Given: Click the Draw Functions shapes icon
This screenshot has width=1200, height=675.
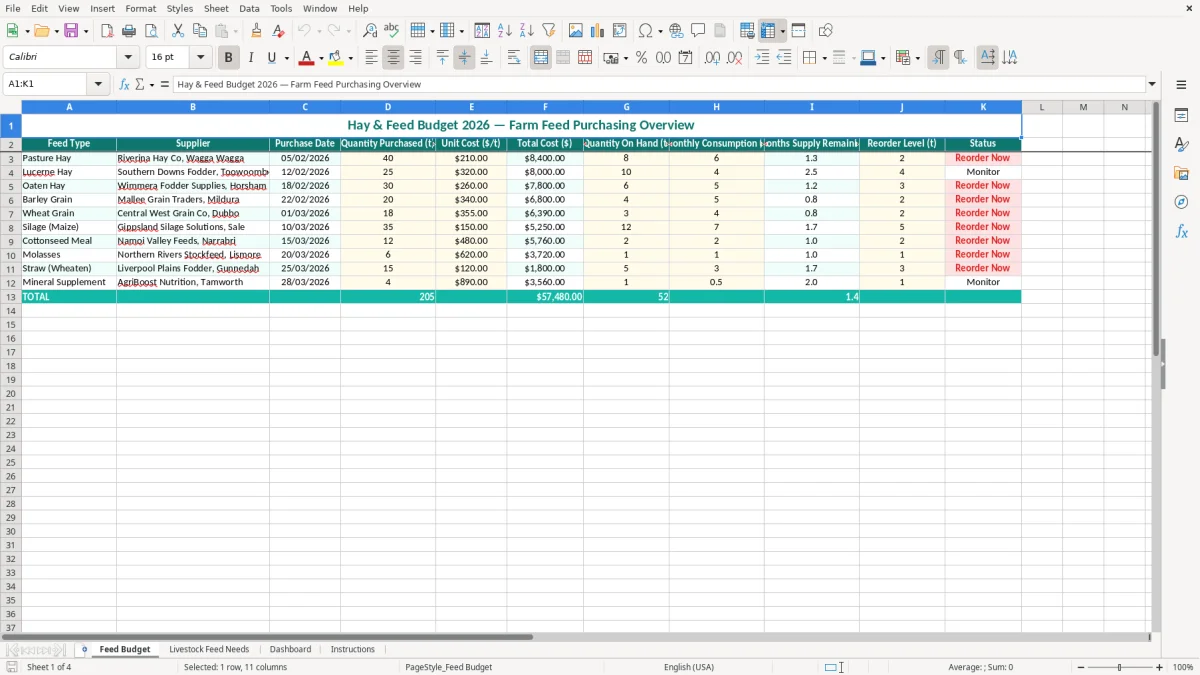Looking at the screenshot, I should click(x=826, y=31).
